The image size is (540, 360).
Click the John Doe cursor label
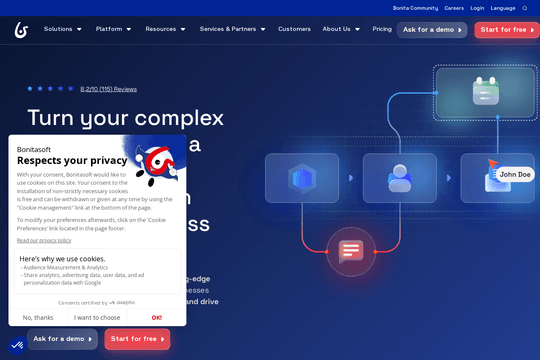click(x=515, y=175)
